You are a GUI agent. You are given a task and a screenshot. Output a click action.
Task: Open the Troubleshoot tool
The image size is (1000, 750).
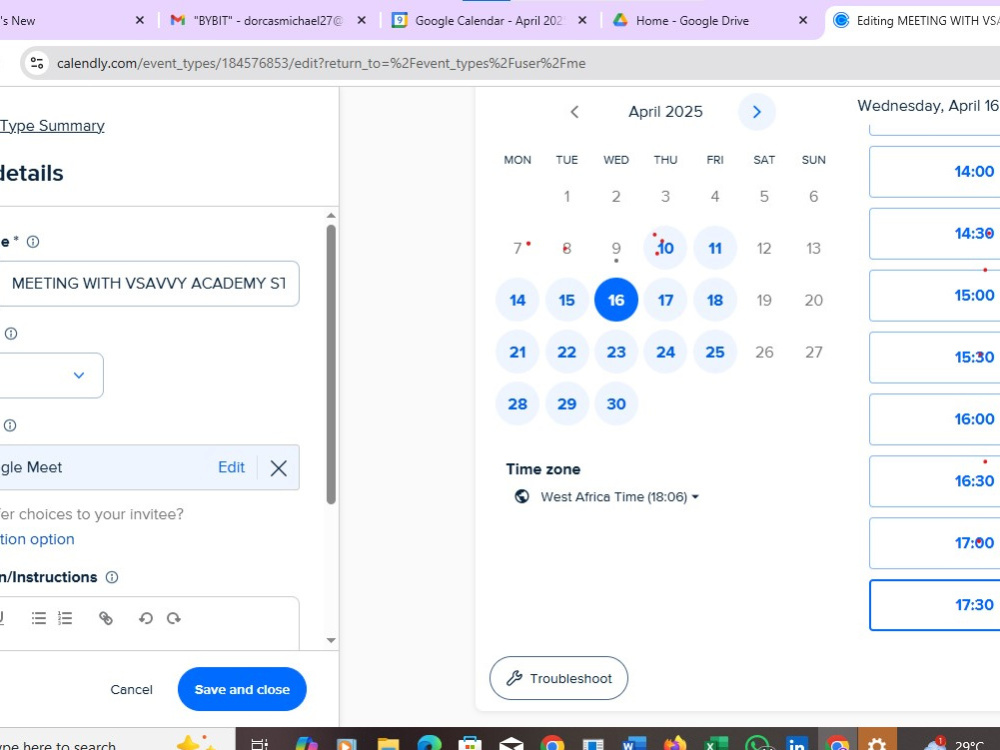click(559, 678)
